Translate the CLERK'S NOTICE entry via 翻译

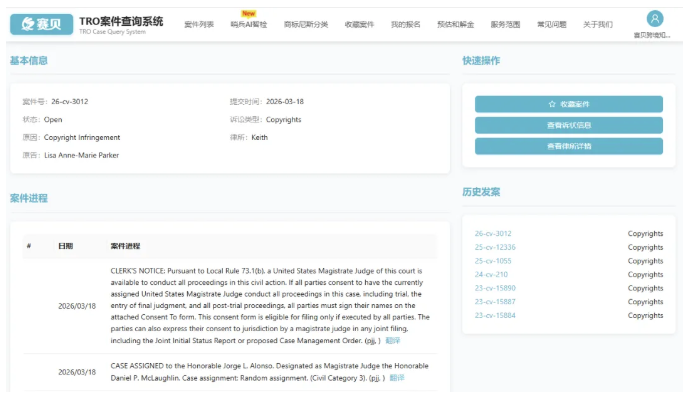(393, 340)
